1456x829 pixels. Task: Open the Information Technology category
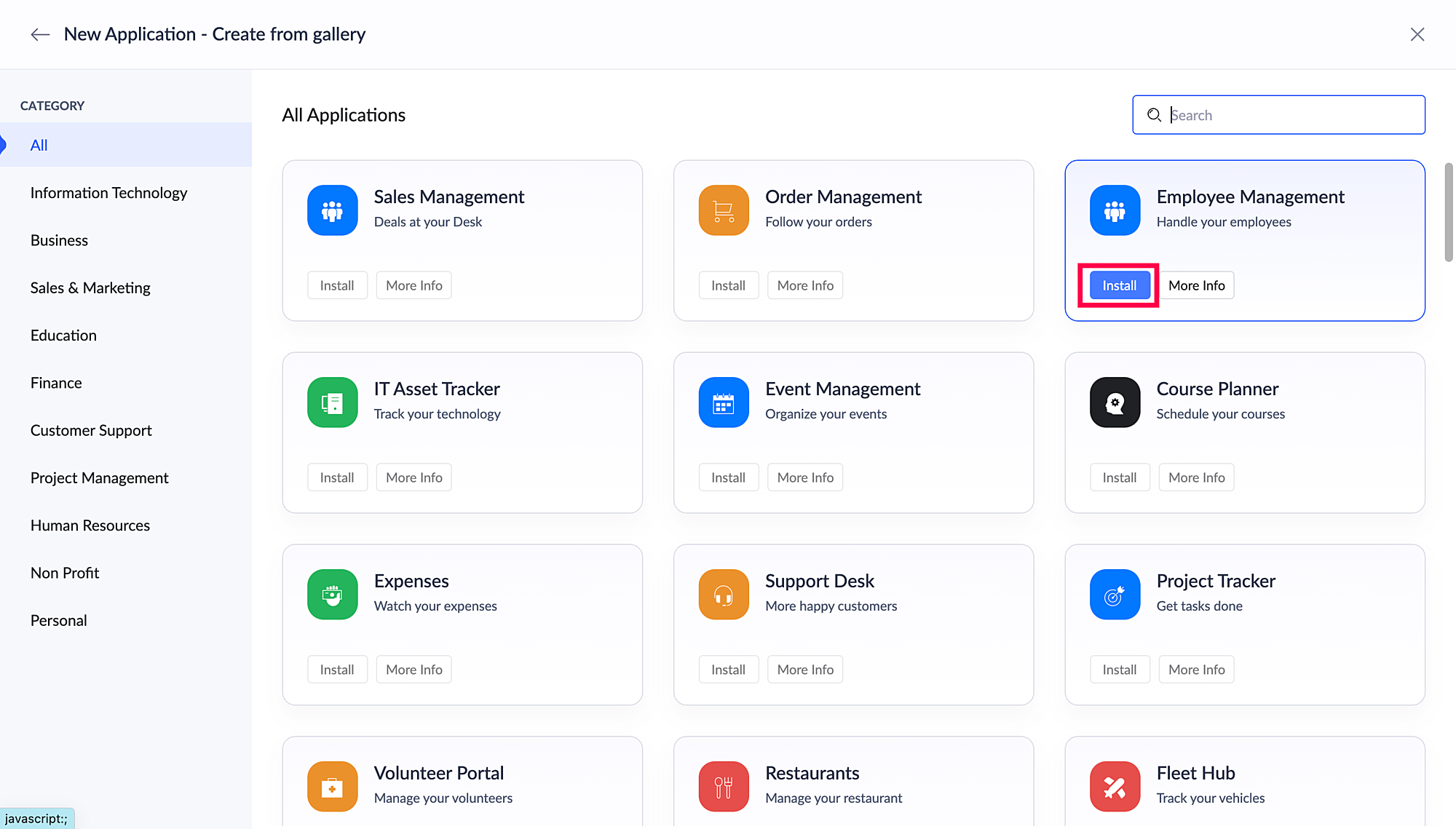109,193
